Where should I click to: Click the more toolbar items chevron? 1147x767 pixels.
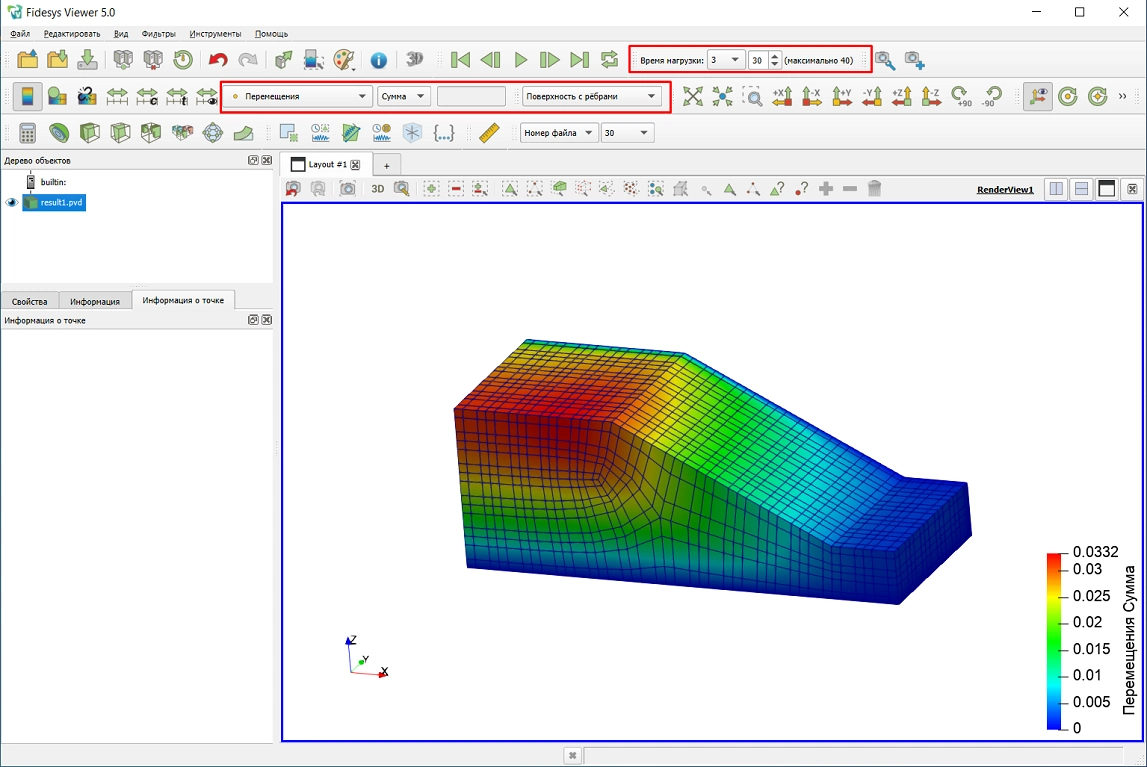[x=1122, y=96]
